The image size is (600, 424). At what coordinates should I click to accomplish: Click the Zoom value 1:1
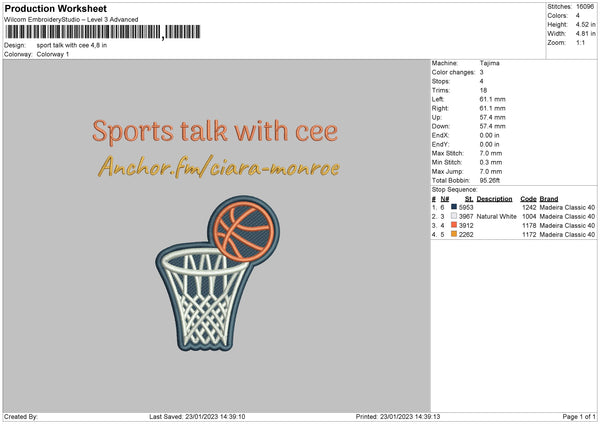click(x=580, y=42)
